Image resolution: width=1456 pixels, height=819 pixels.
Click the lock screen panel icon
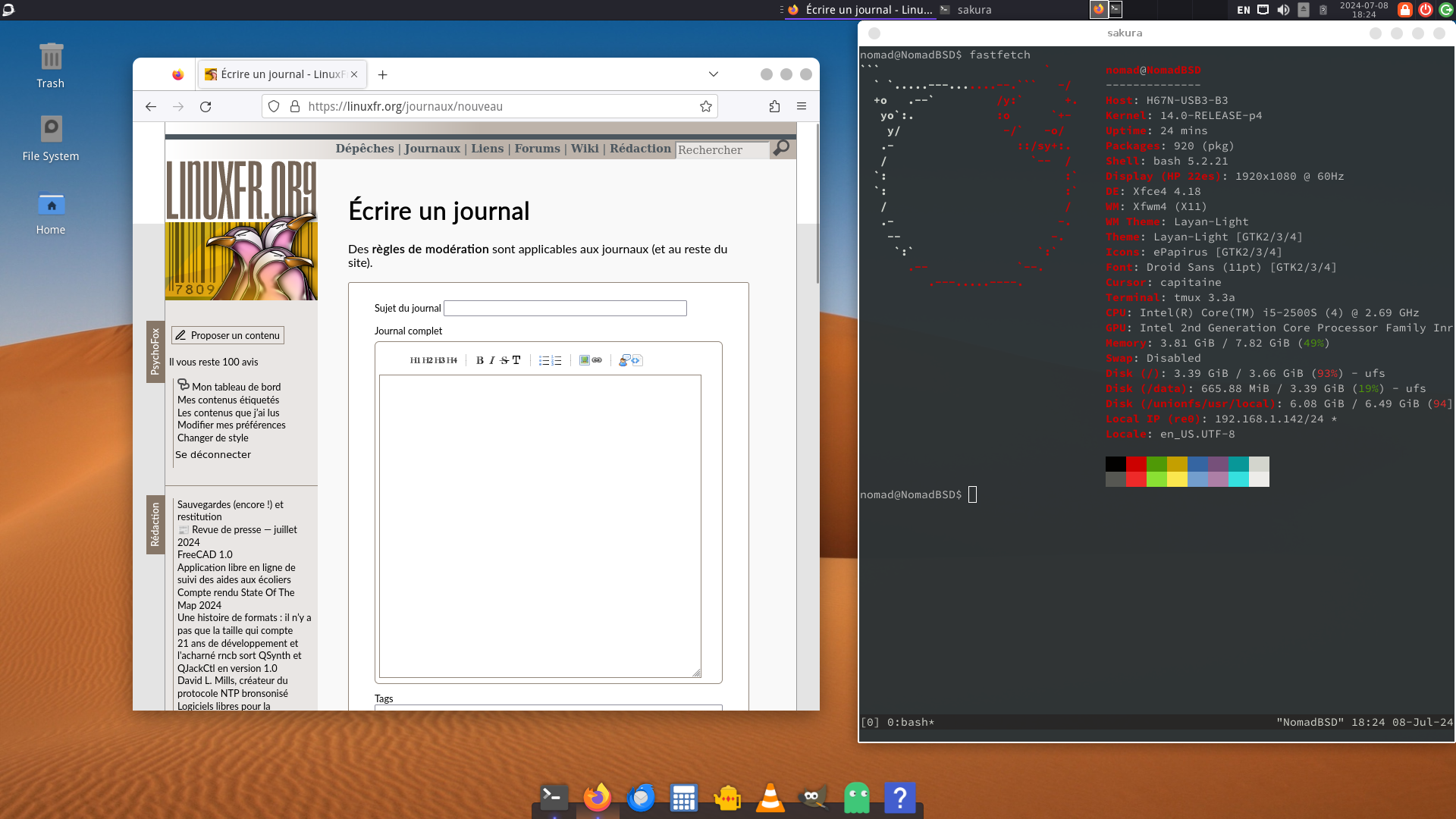pos(1405,10)
